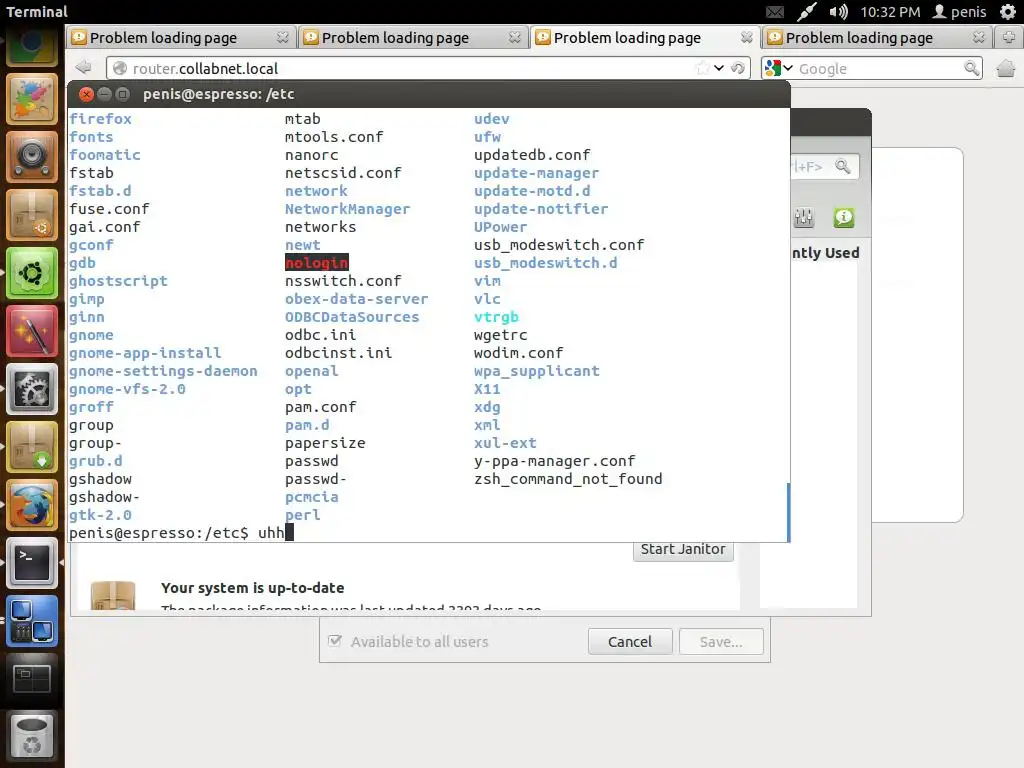Go to the Firefox home page
Image resolution: width=1024 pixels, height=768 pixels.
click(x=1006, y=68)
